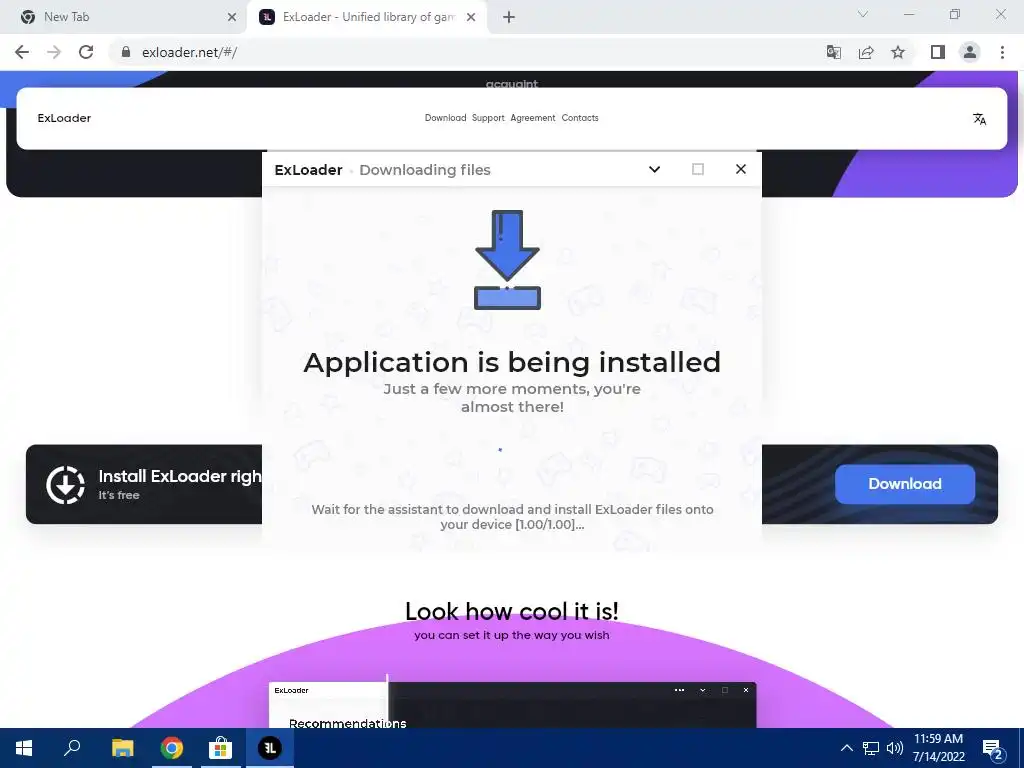The width and height of the screenshot is (1024, 768).
Task: Click the Recommendations preview thumbnail
Action: pos(513,705)
